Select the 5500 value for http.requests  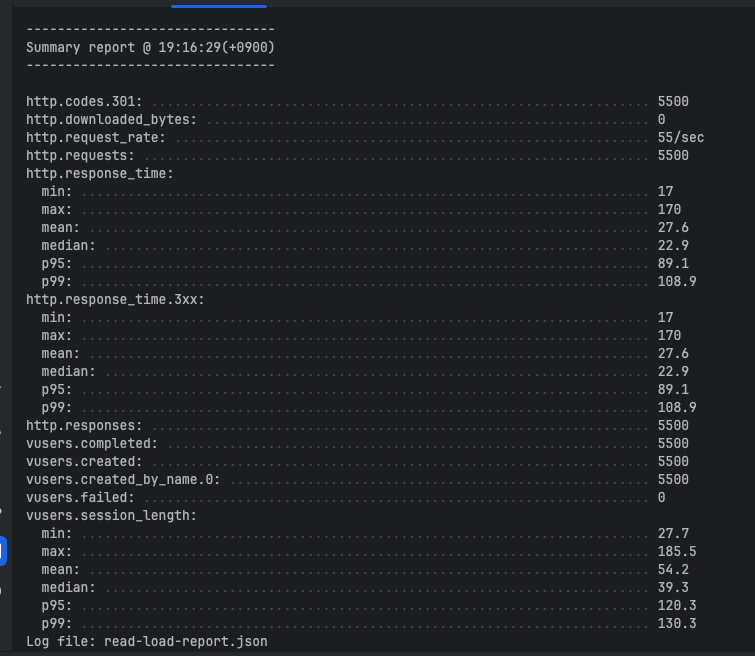[x=673, y=156]
